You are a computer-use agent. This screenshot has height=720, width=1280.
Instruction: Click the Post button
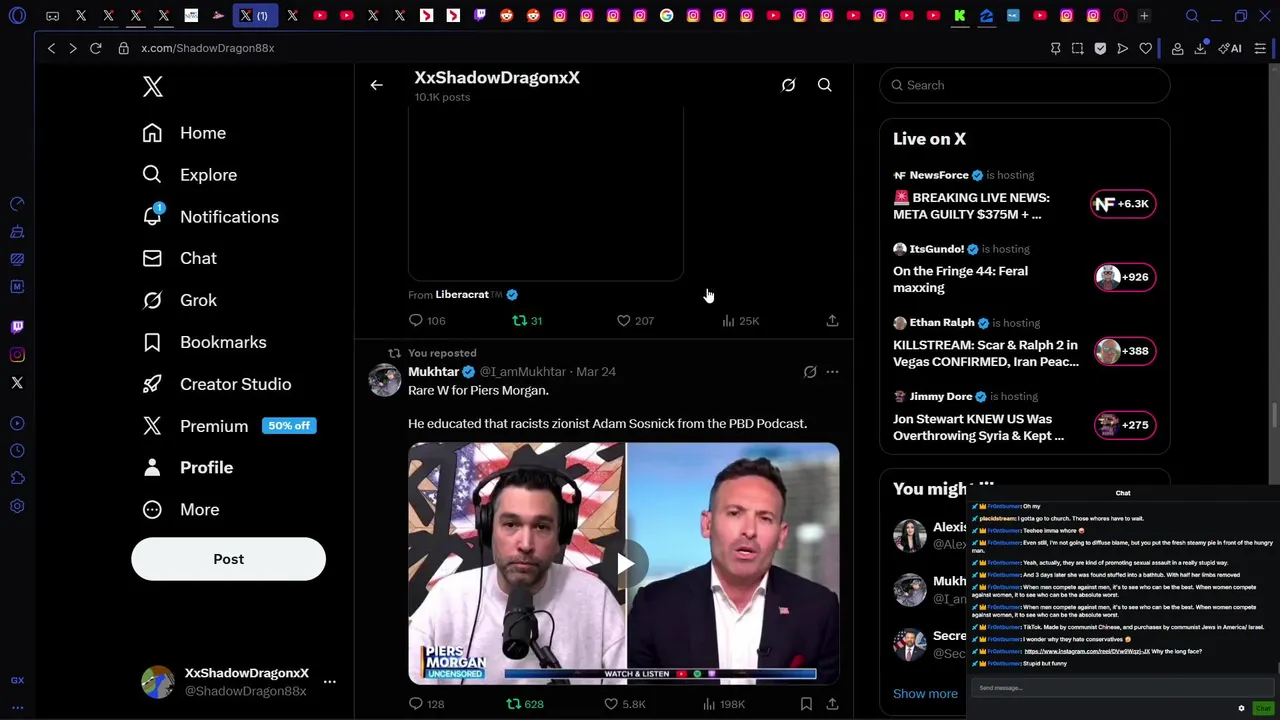click(x=228, y=559)
